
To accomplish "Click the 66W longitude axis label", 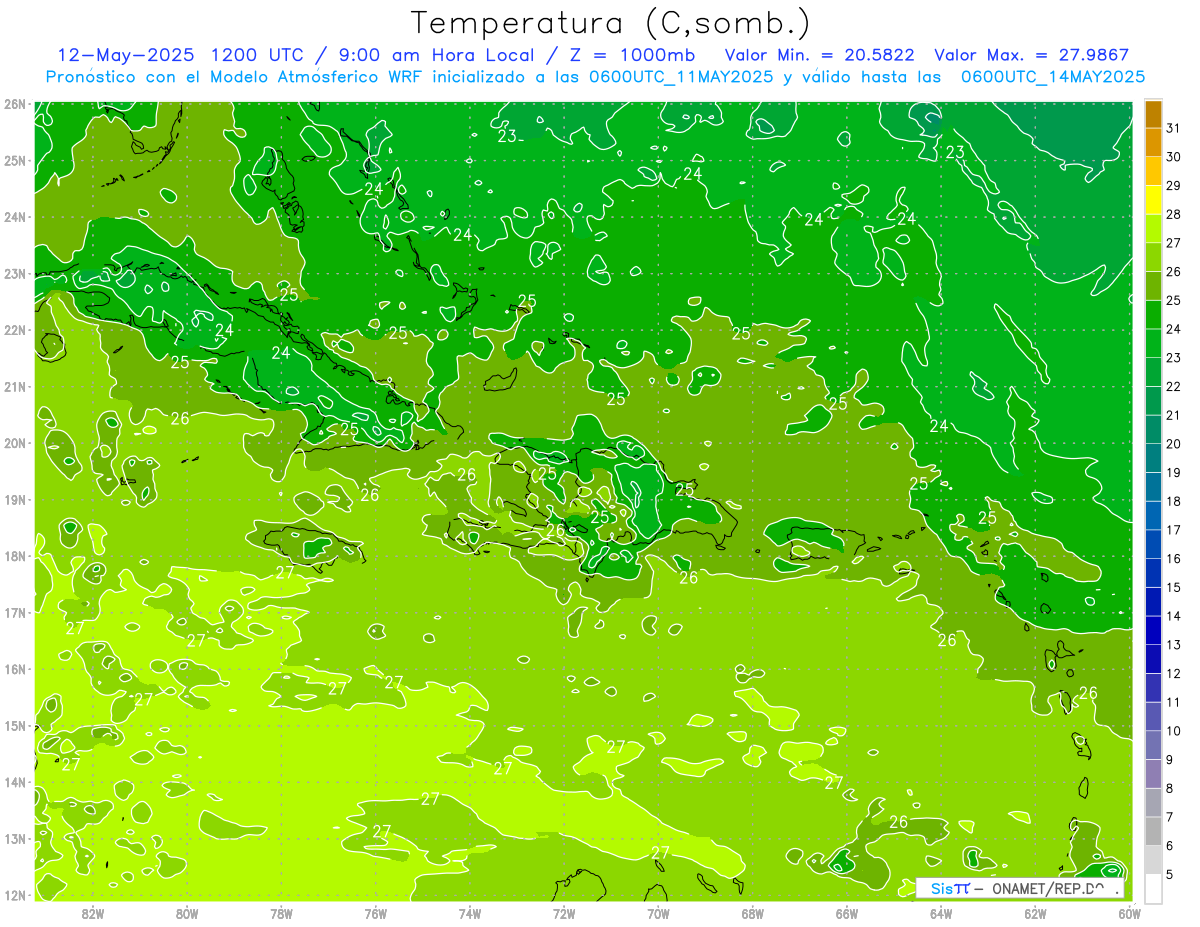I will click(x=847, y=913).
